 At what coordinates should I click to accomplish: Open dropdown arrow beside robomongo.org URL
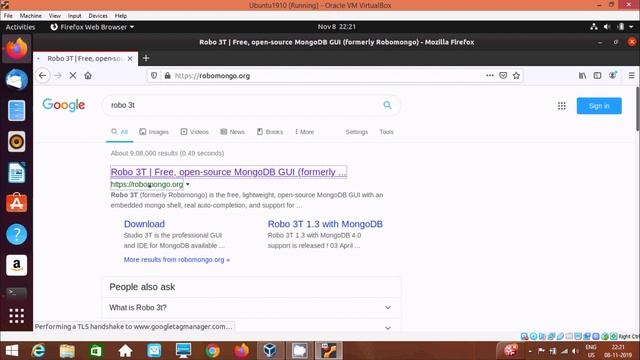tap(188, 184)
